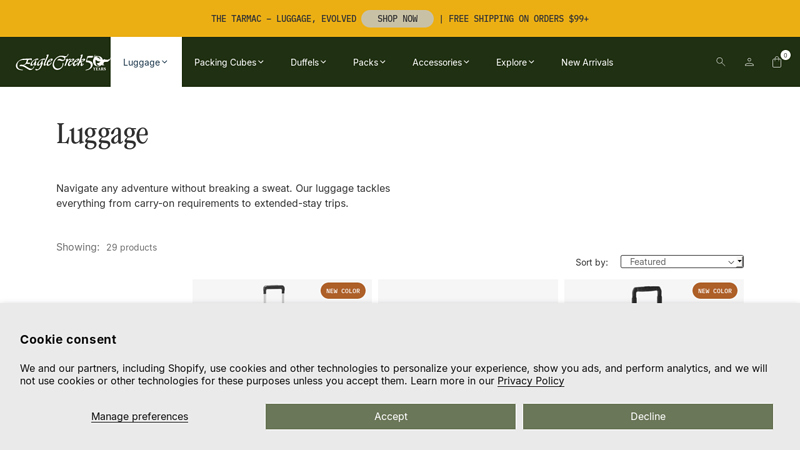The image size is (800, 450).
Task: Open Manage preferences for cookies
Action: coord(139,416)
